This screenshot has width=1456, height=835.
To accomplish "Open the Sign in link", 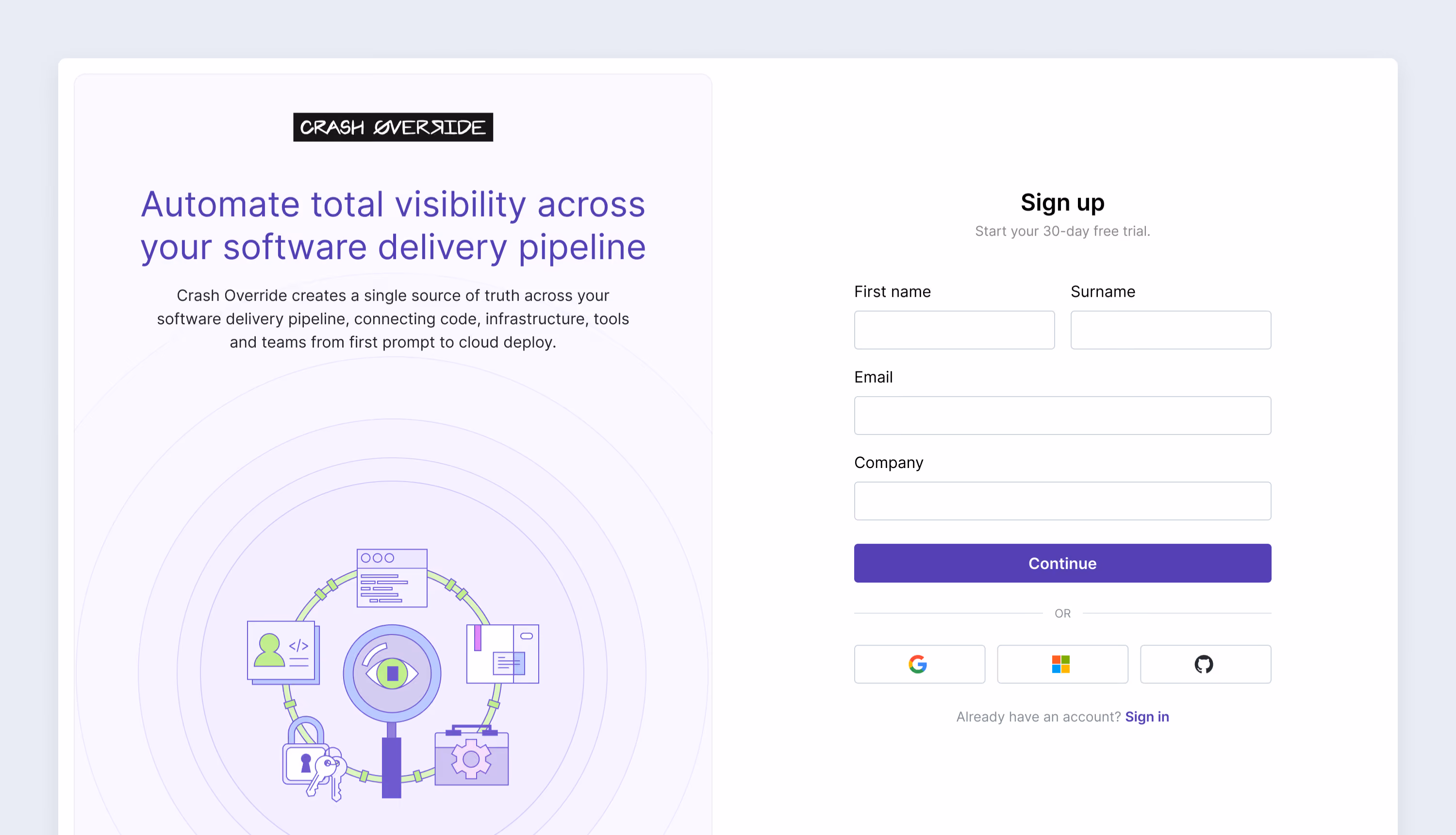I will [1146, 717].
